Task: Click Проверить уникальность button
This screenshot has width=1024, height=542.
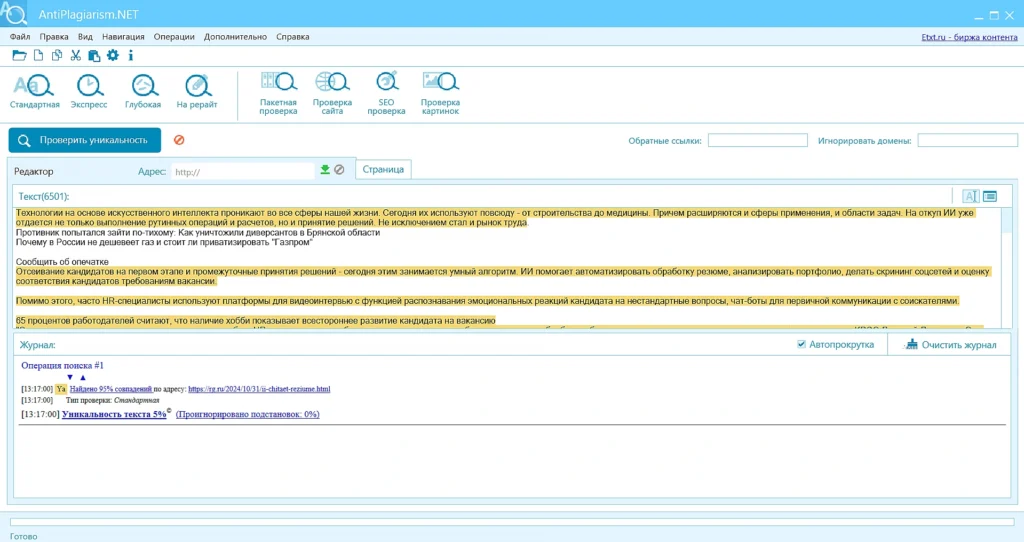Action: (85, 140)
